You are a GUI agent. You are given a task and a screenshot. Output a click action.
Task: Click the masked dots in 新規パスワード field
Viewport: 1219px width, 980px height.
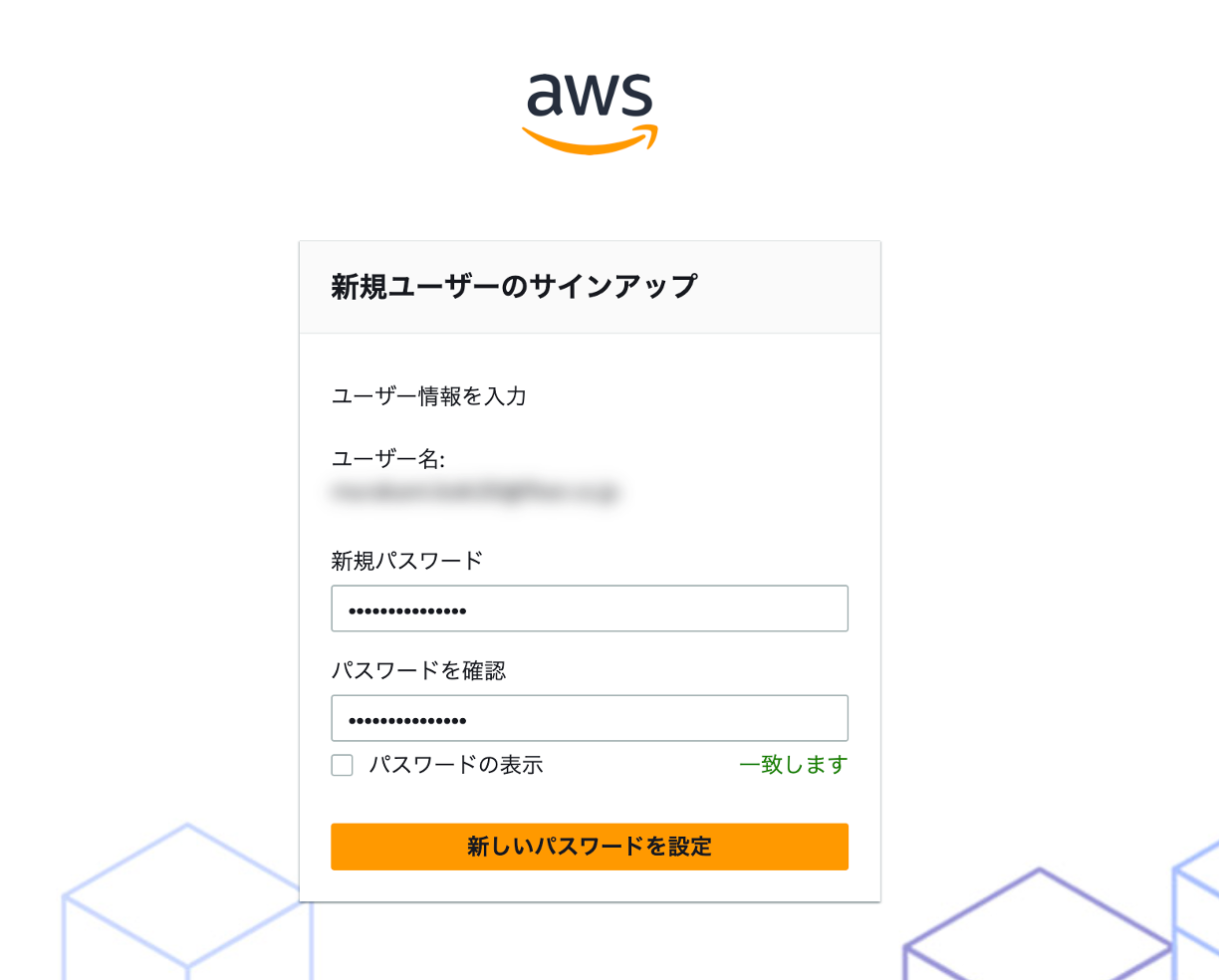coord(407,611)
